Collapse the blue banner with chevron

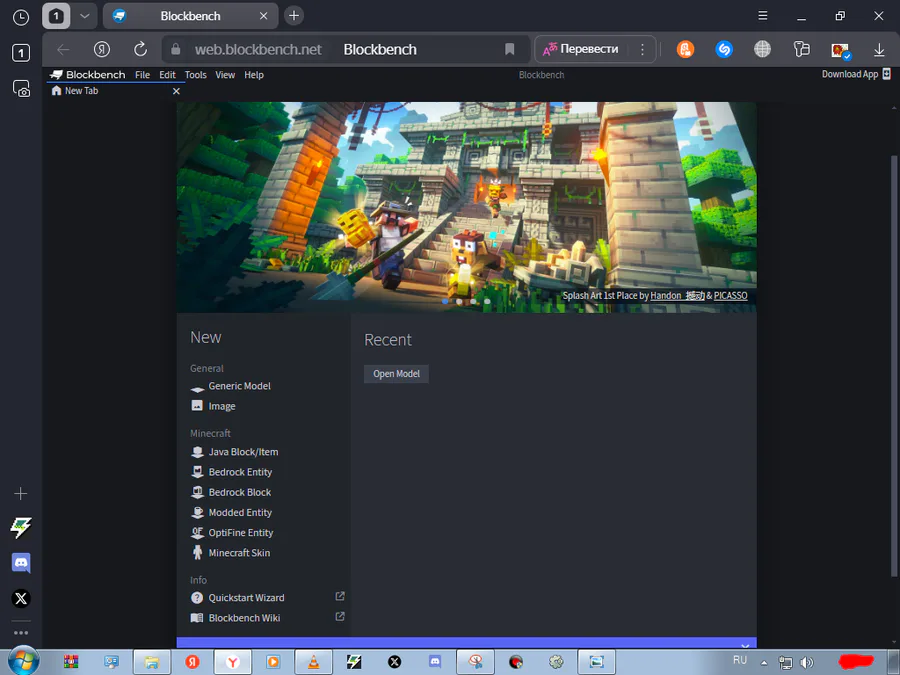click(x=745, y=646)
